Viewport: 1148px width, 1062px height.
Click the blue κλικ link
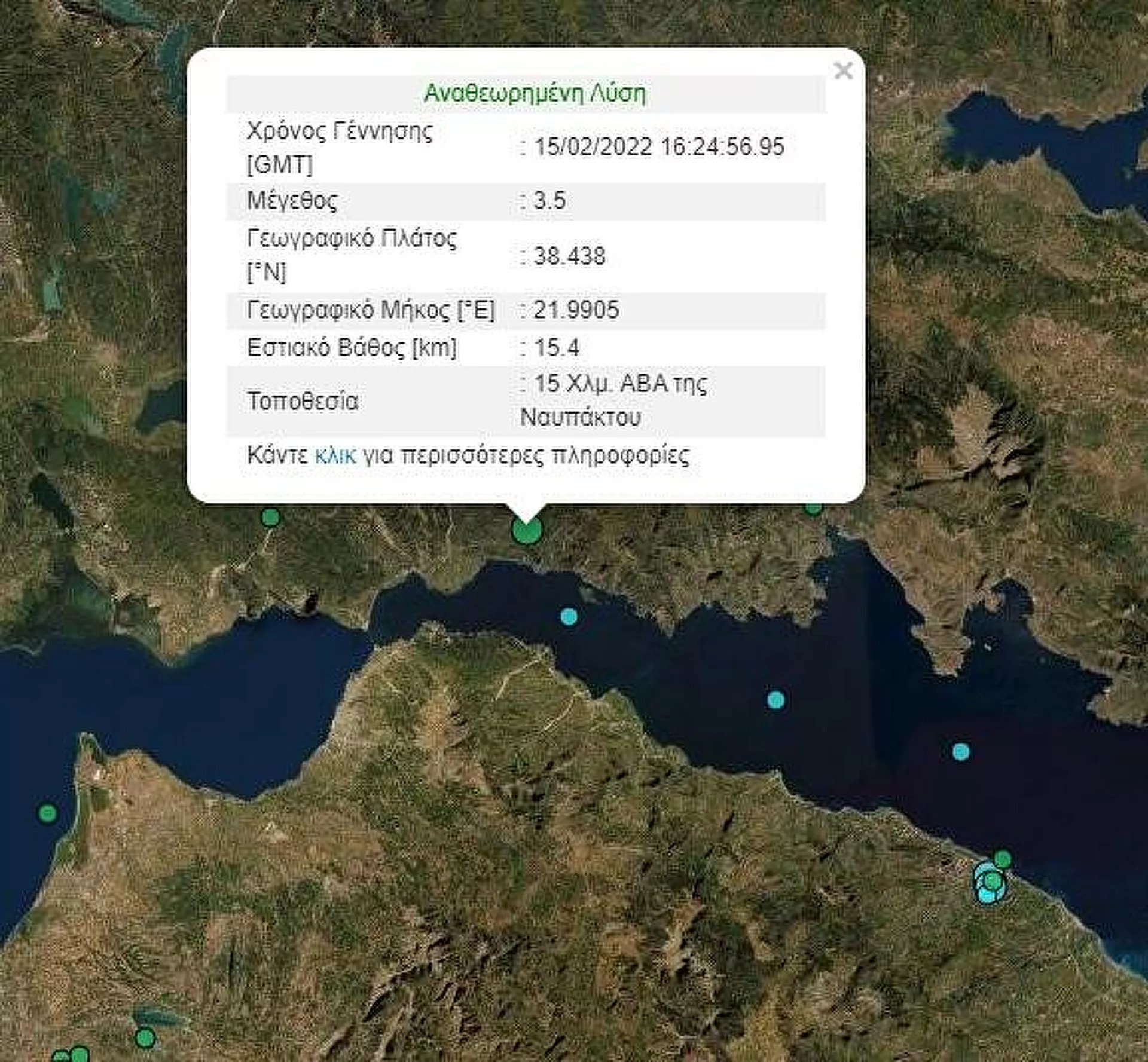pyautogui.click(x=335, y=455)
